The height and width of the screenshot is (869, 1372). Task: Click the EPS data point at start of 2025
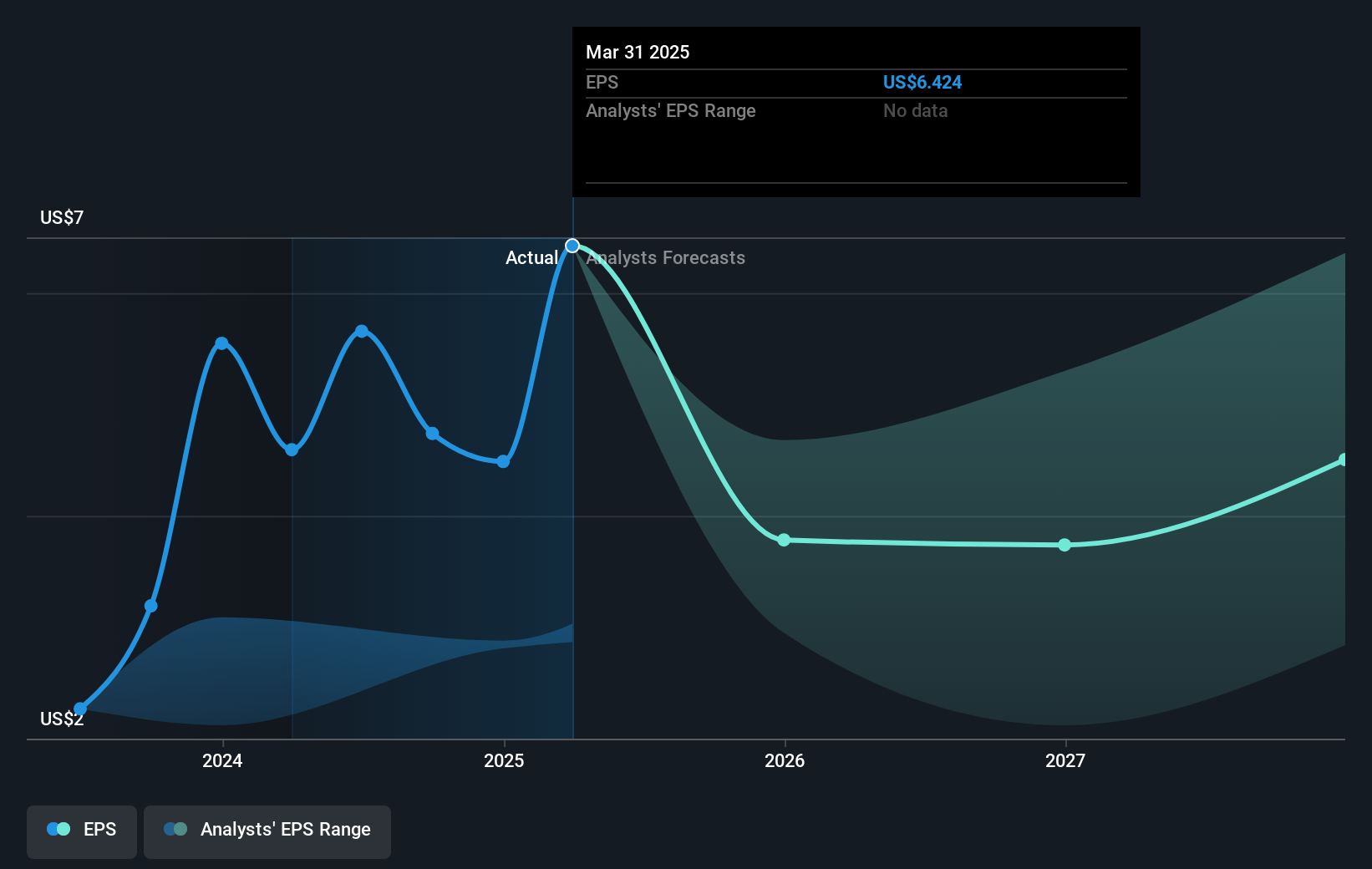pos(503,461)
